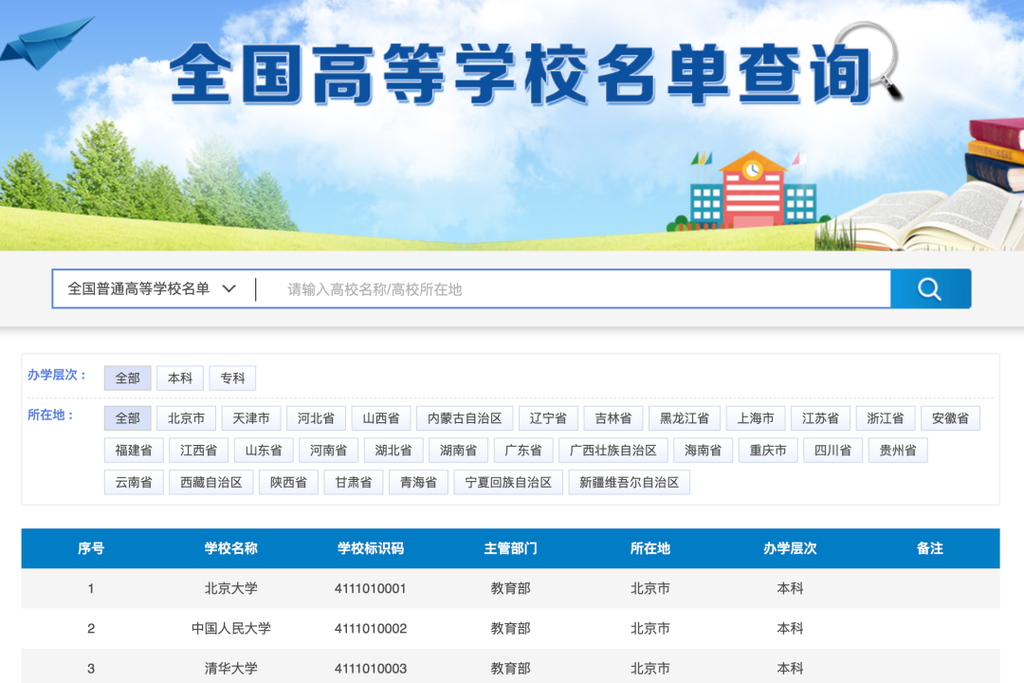Click 本科 in the 清华大学 row
Viewport: 1024px width, 683px height.
(x=790, y=668)
